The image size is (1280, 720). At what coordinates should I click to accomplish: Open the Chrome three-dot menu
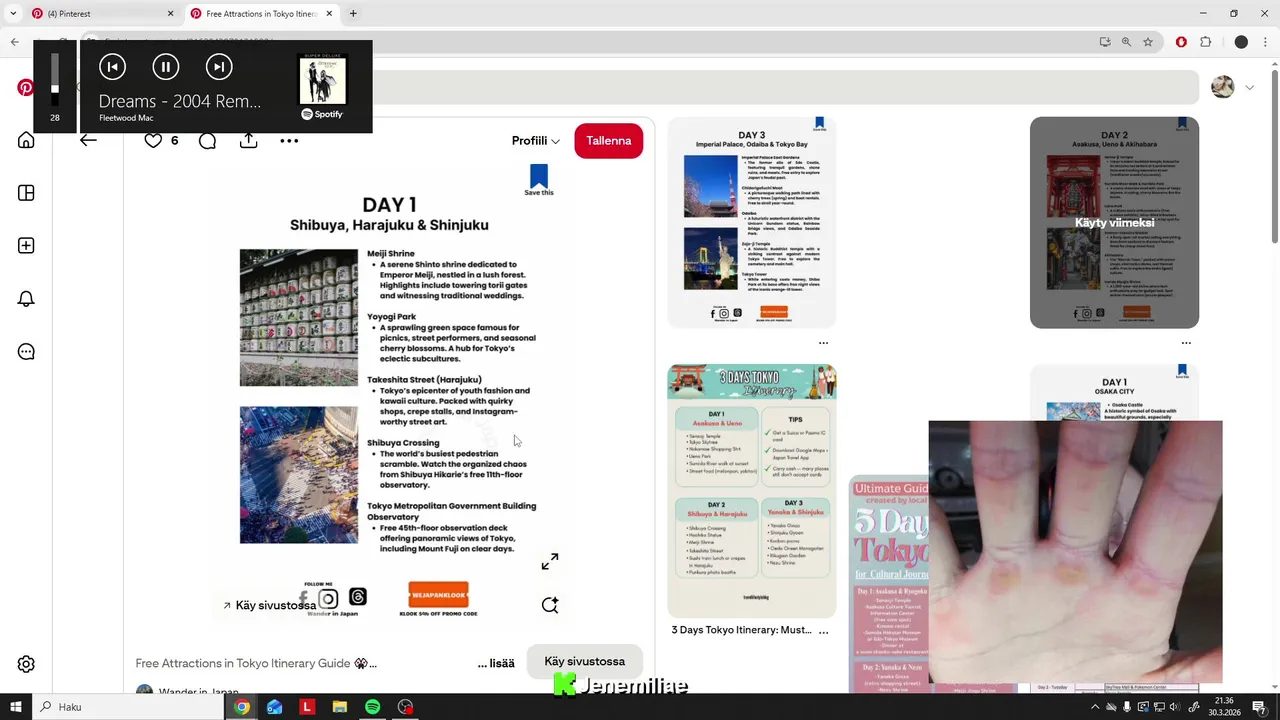(x=1266, y=42)
